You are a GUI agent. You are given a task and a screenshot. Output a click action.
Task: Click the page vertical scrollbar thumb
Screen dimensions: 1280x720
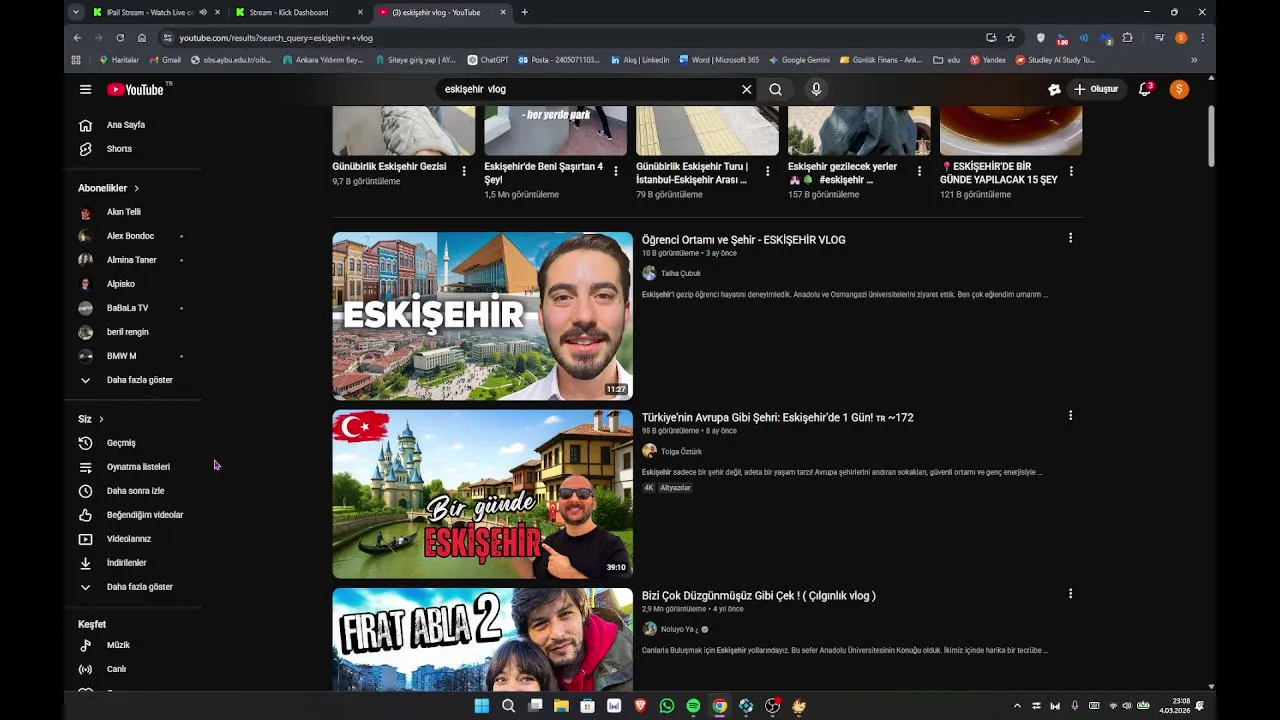coord(1211,136)
